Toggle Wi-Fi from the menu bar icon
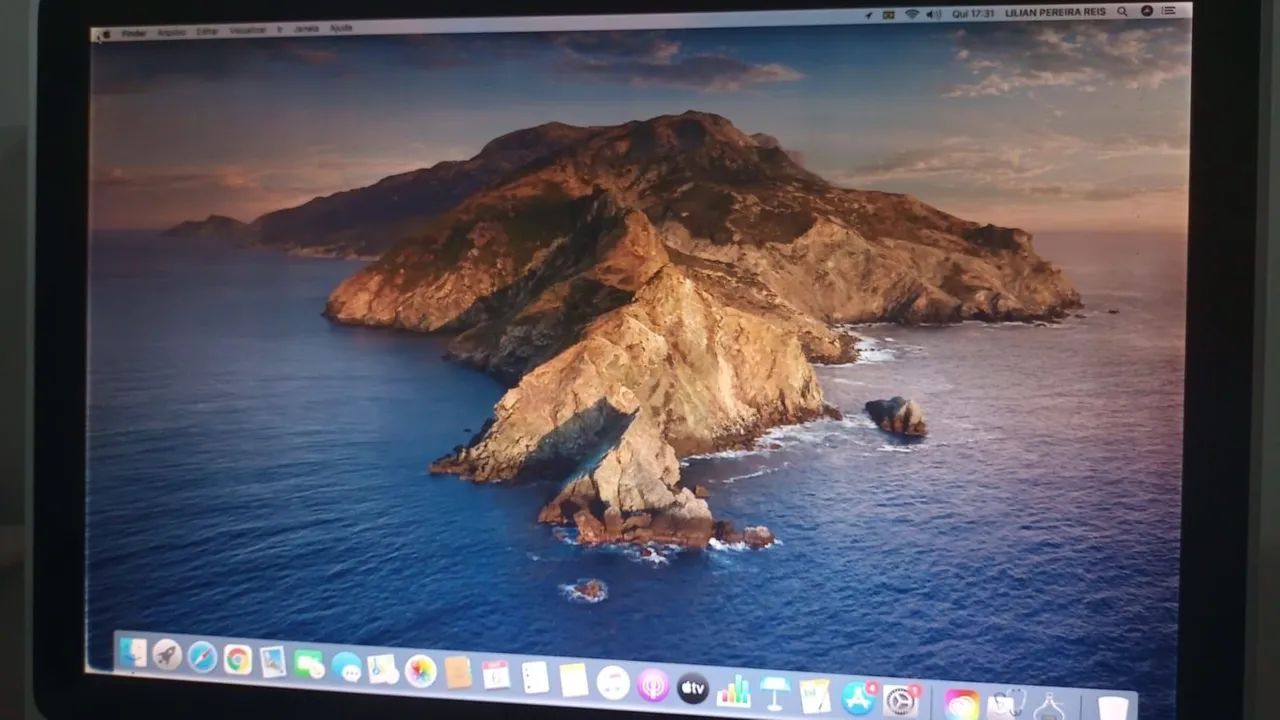Screen dimensions: 1280x720 912,12
